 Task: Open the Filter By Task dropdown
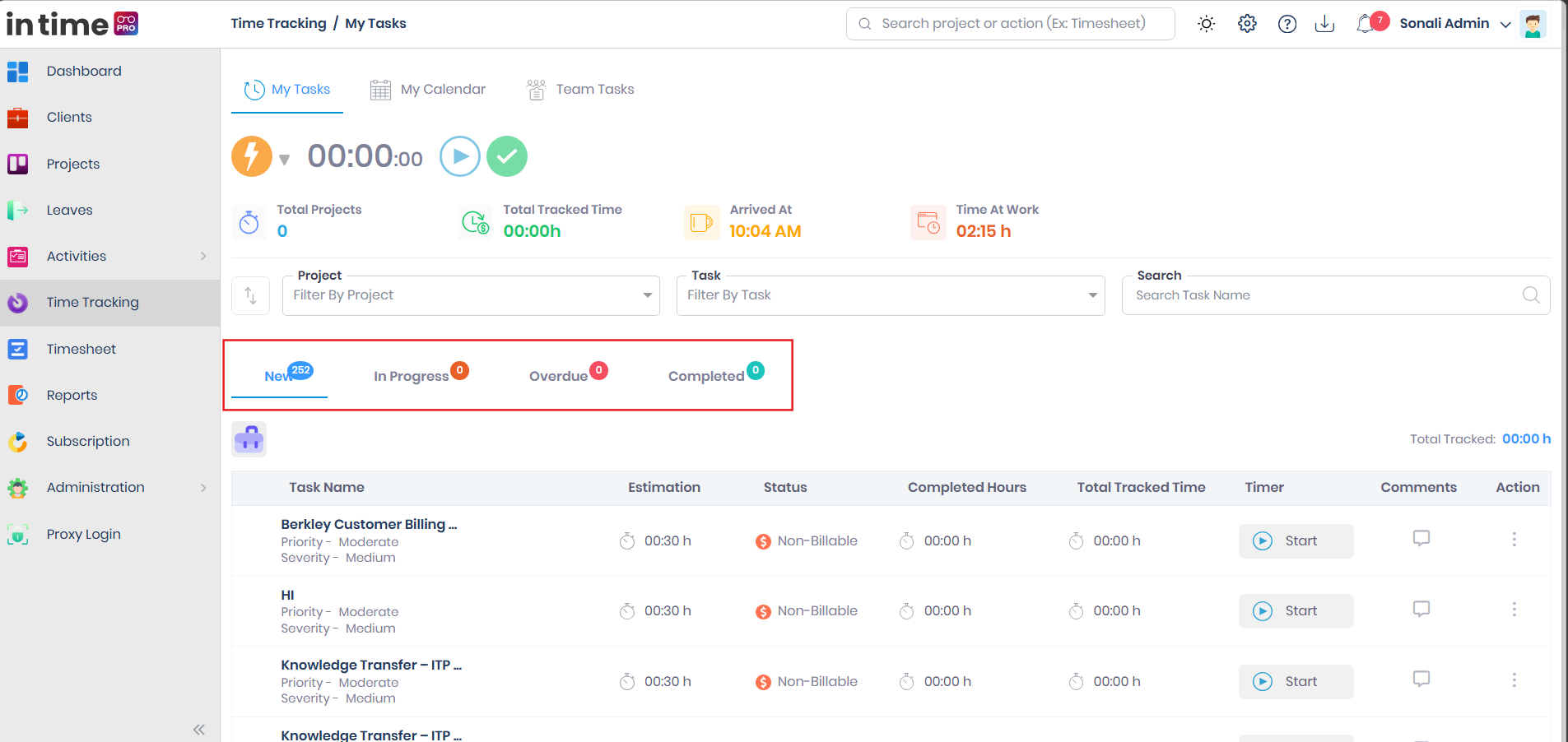(x=891, y=295)
